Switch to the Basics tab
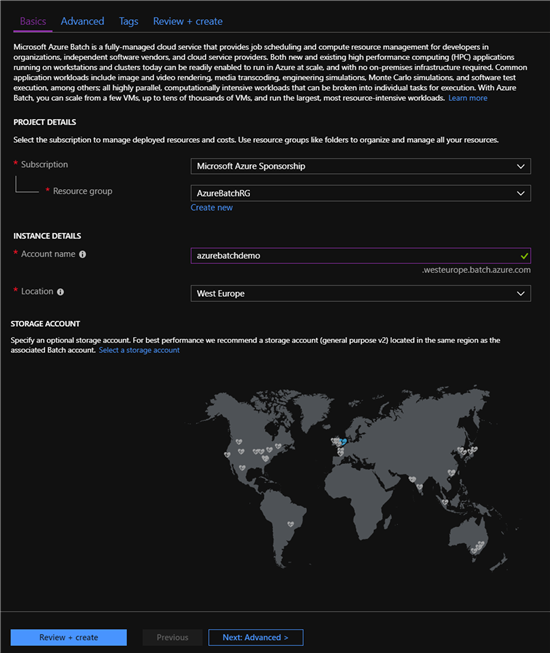 33,21
